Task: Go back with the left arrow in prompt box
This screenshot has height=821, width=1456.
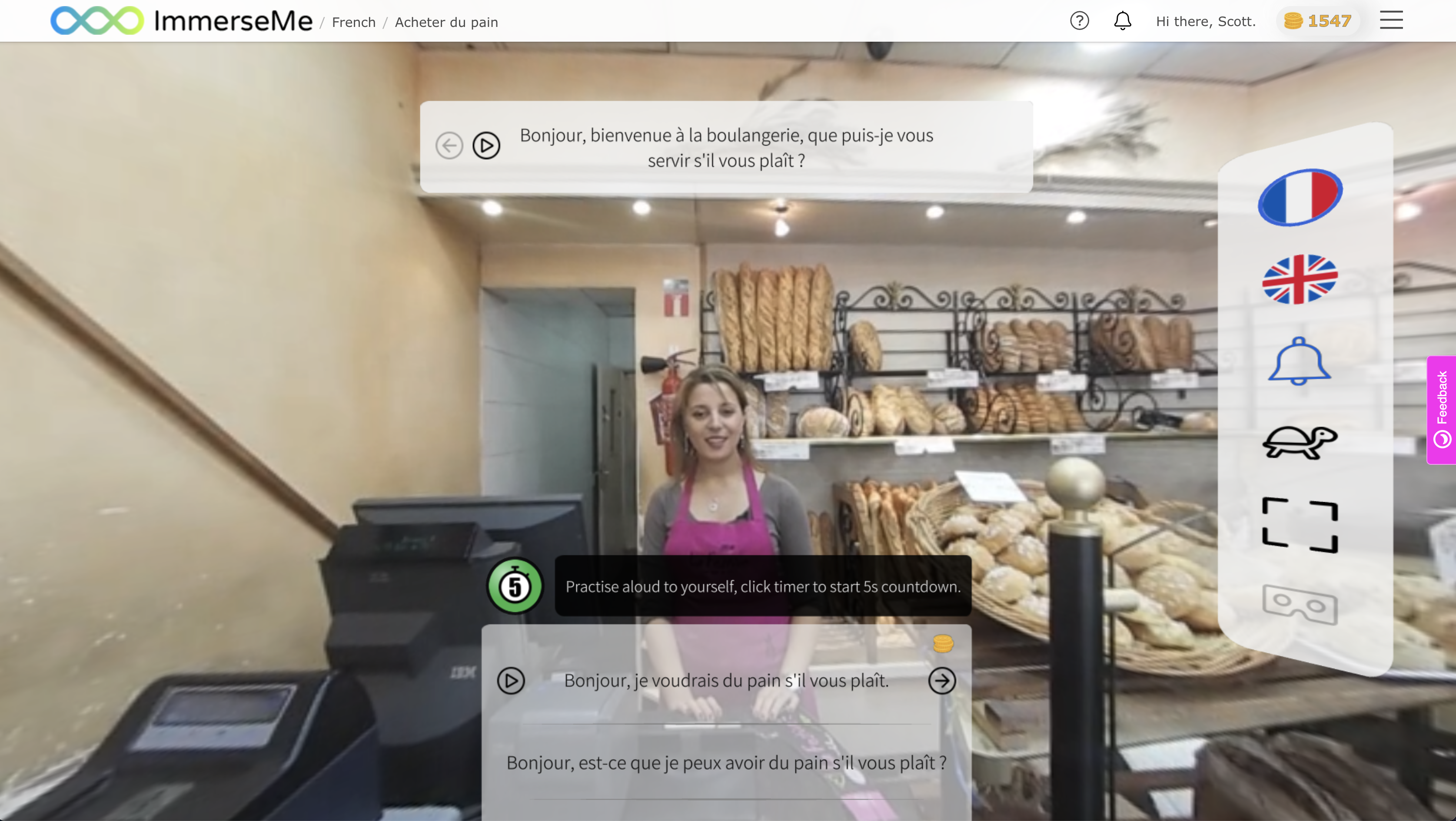Action: pyautogui.click(x=449, y=146)
